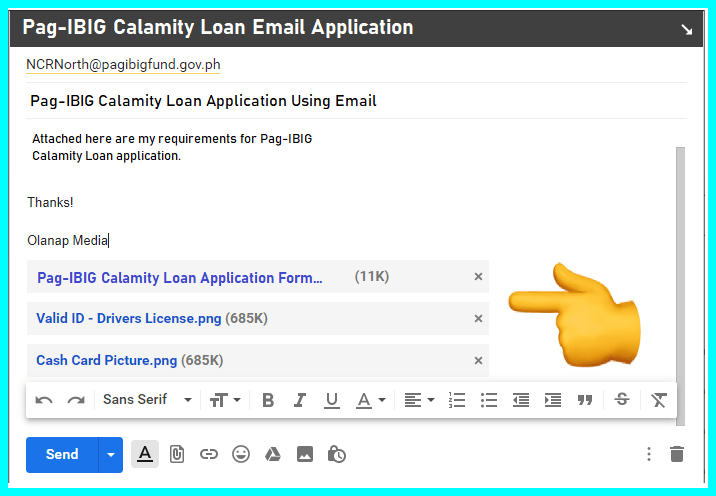The height and width of the screenshot is (496, 716).
Task: Minimize the compose window using the arrow
Action: coord(686,30)
